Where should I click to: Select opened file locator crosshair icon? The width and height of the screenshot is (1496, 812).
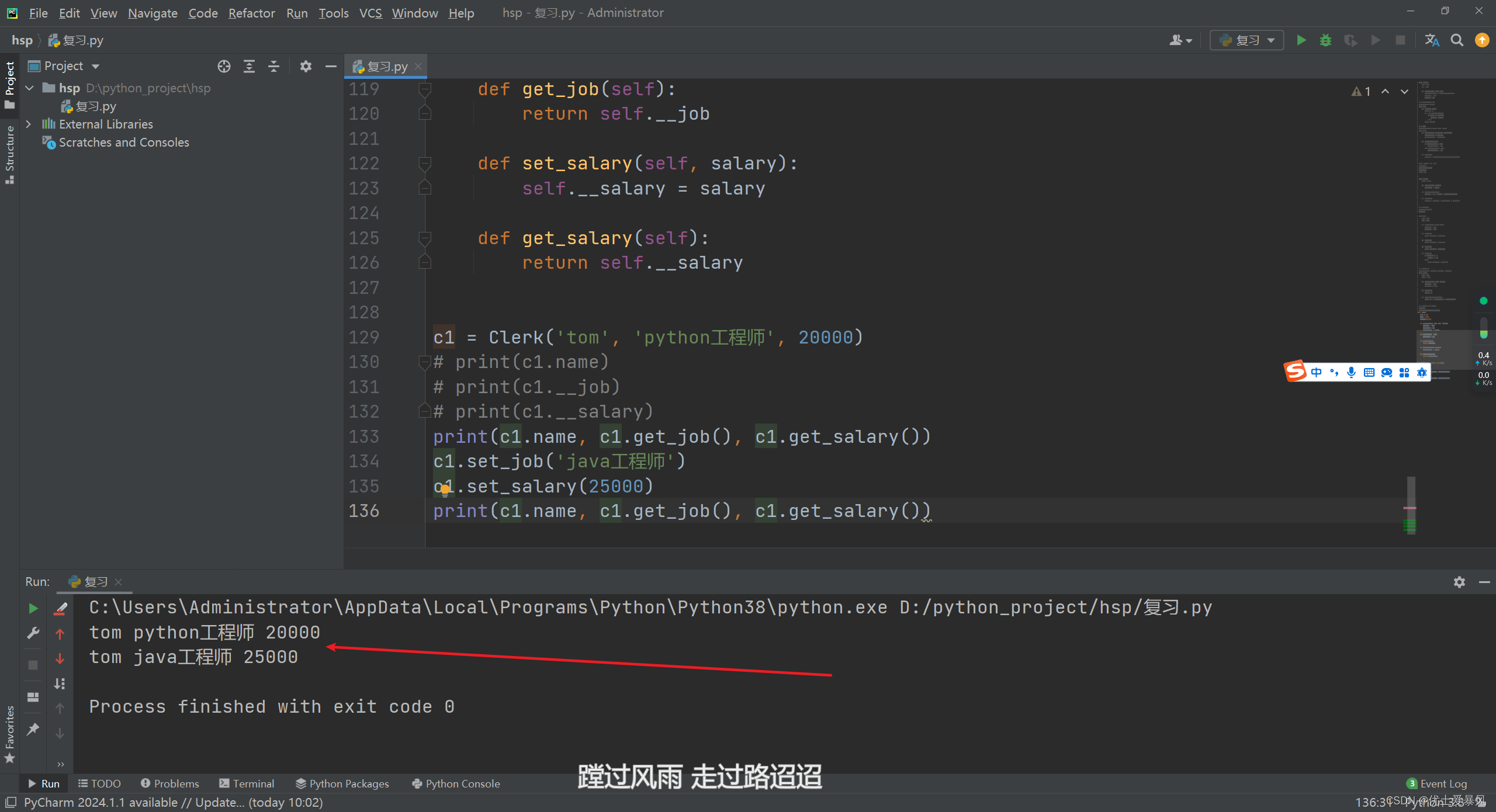(x=224, y=67)
